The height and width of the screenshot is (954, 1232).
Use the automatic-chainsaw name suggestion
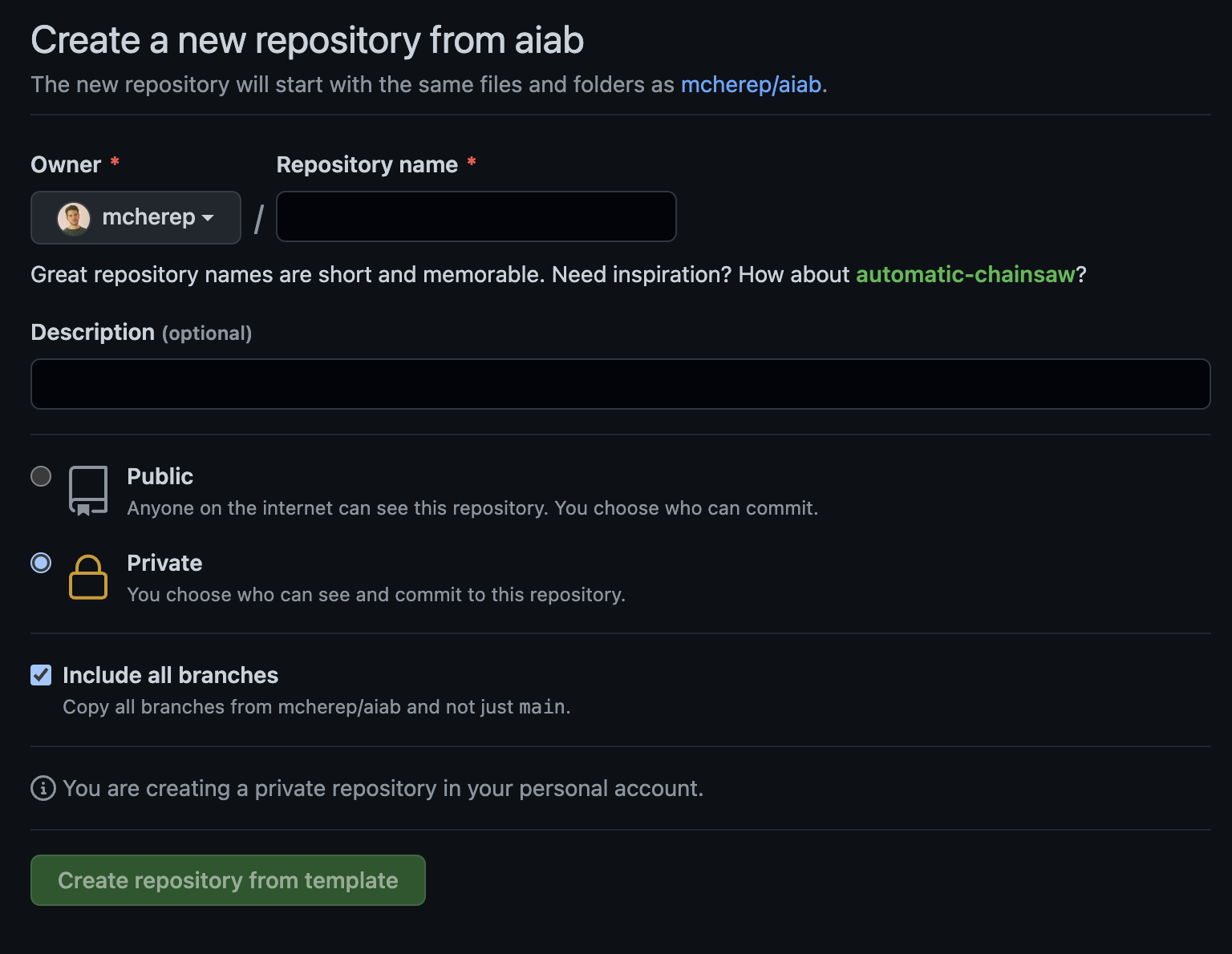[x=965, y=275]
